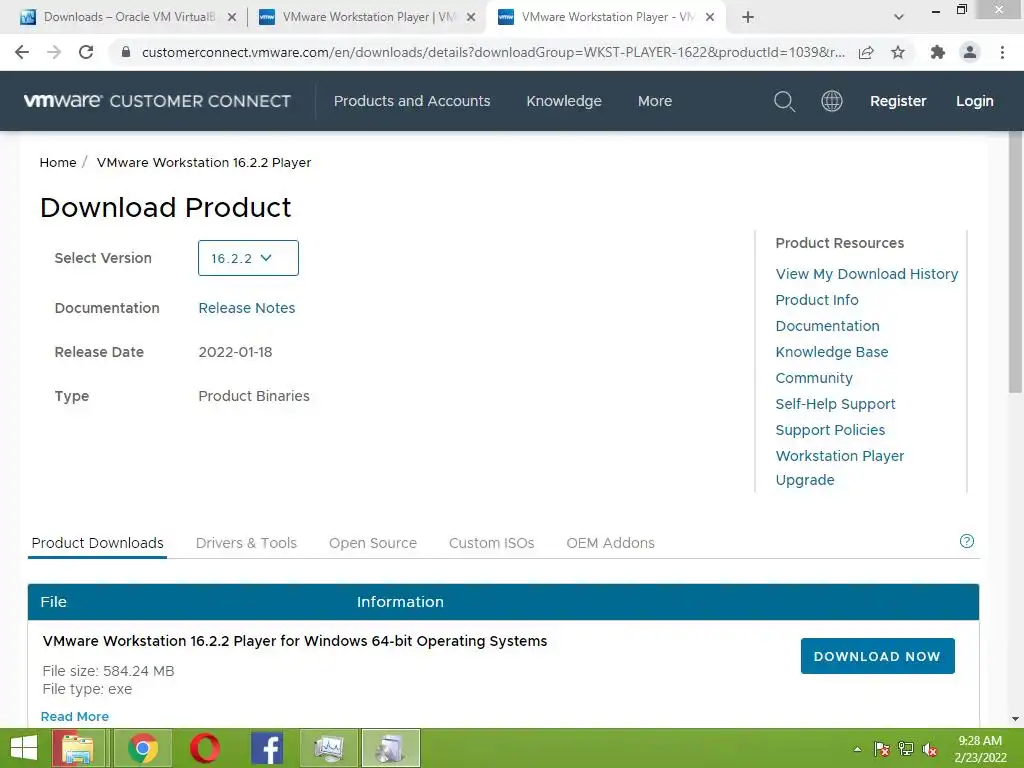Open the Community link
Image resolution: width=1024 pixels, height=768 pixels.
pyautogui.click(x=814, y=378)
